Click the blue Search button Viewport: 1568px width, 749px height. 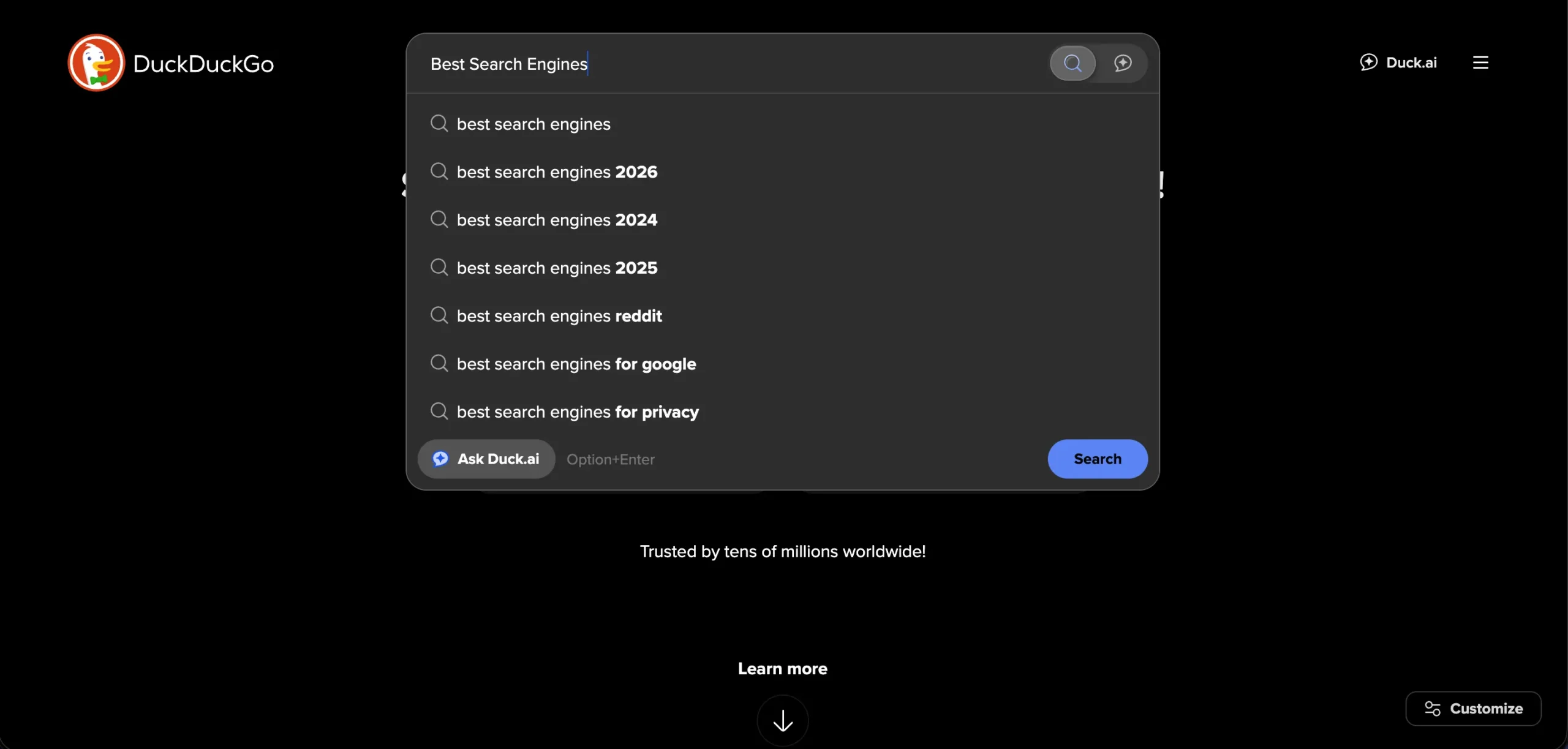click(x=1096, y=459)
